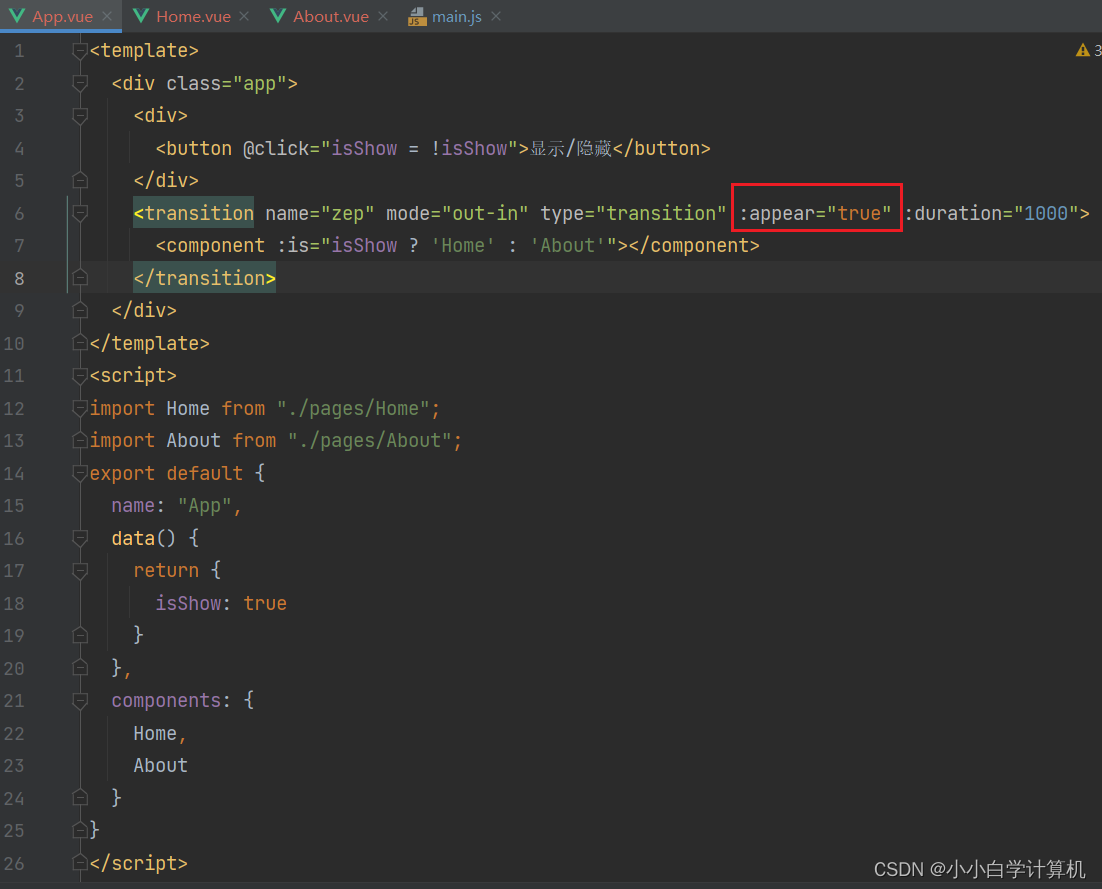The height and width of the screenshot is (889, 1102).
Task: Click the Vue icon on App.vue tab
Action: (x=17, y=15)
